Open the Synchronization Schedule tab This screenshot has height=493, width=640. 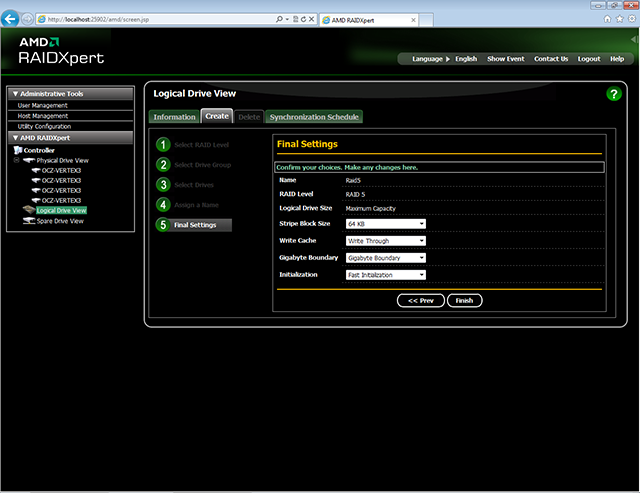pyautogui.click(x=314, y=117)
